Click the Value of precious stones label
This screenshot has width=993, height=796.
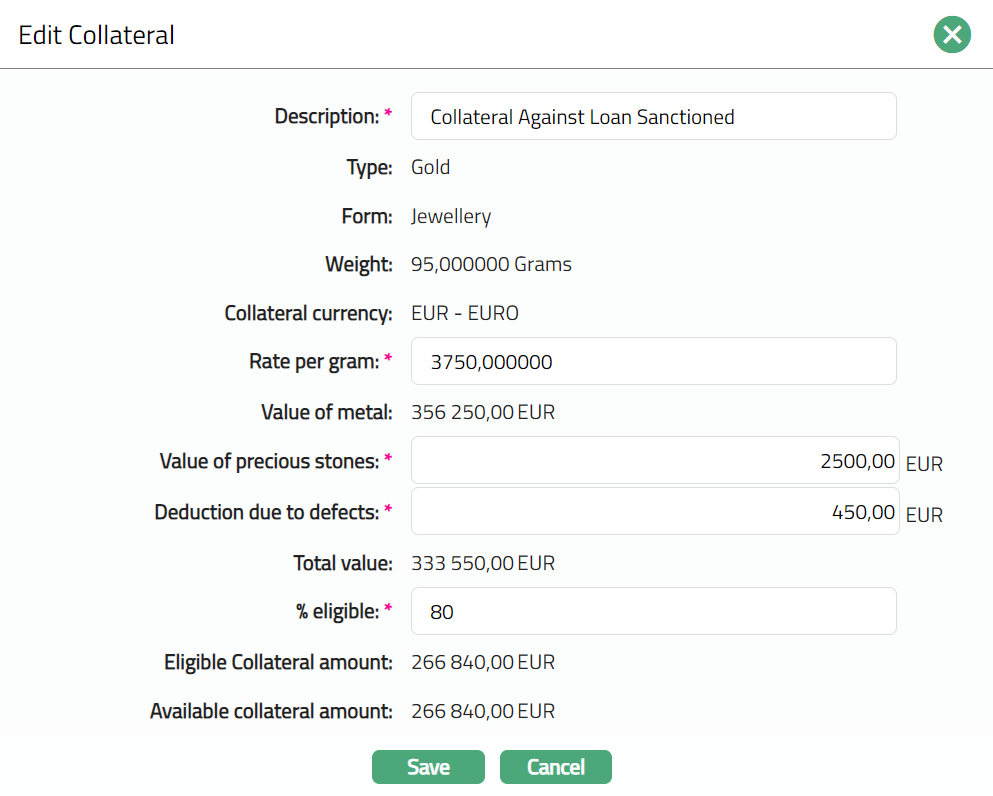tap(269, 461)
